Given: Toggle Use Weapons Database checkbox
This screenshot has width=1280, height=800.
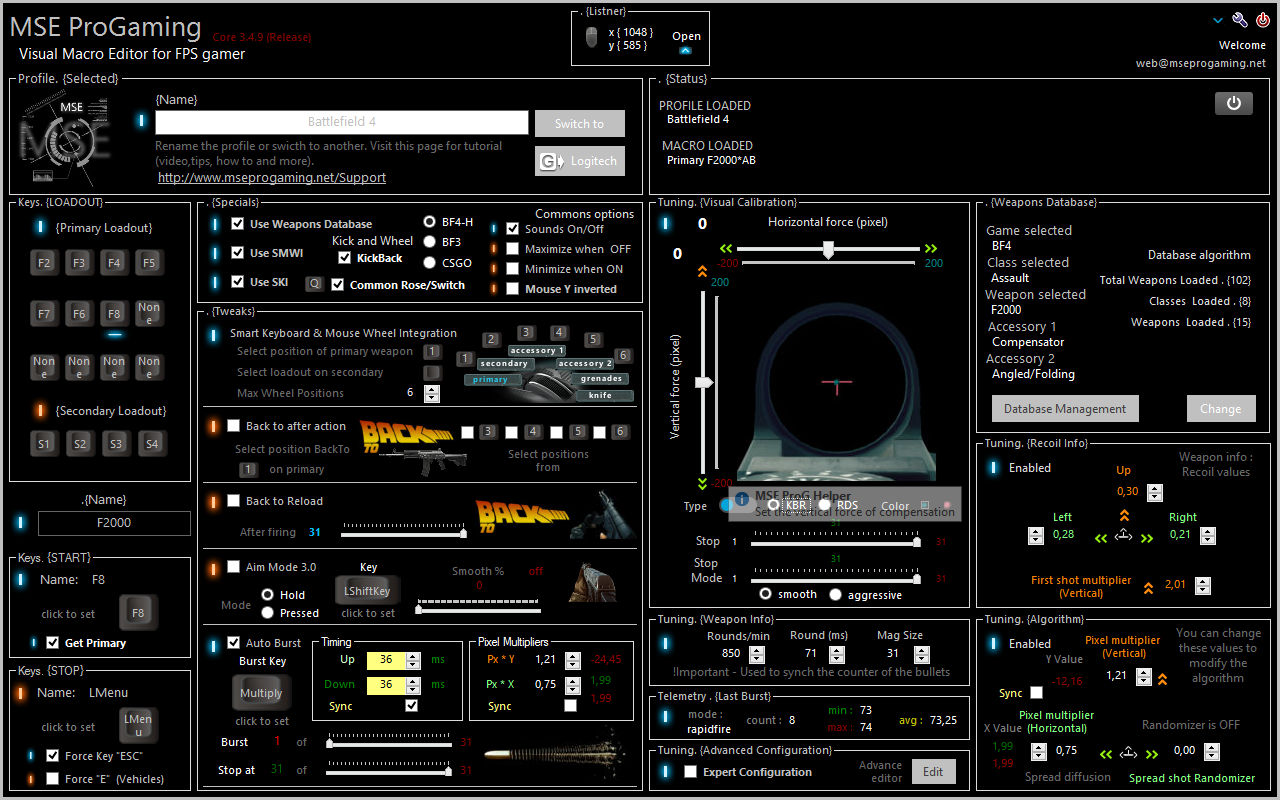Looking at the screenshot, I should coord(238,224).
